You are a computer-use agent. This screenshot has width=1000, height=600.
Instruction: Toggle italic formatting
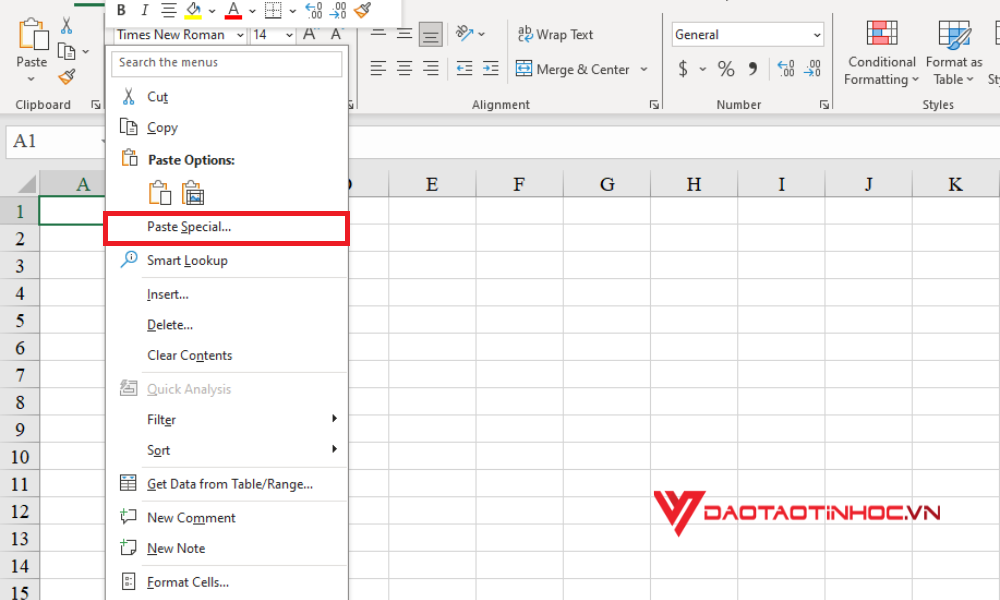(144, 11)
